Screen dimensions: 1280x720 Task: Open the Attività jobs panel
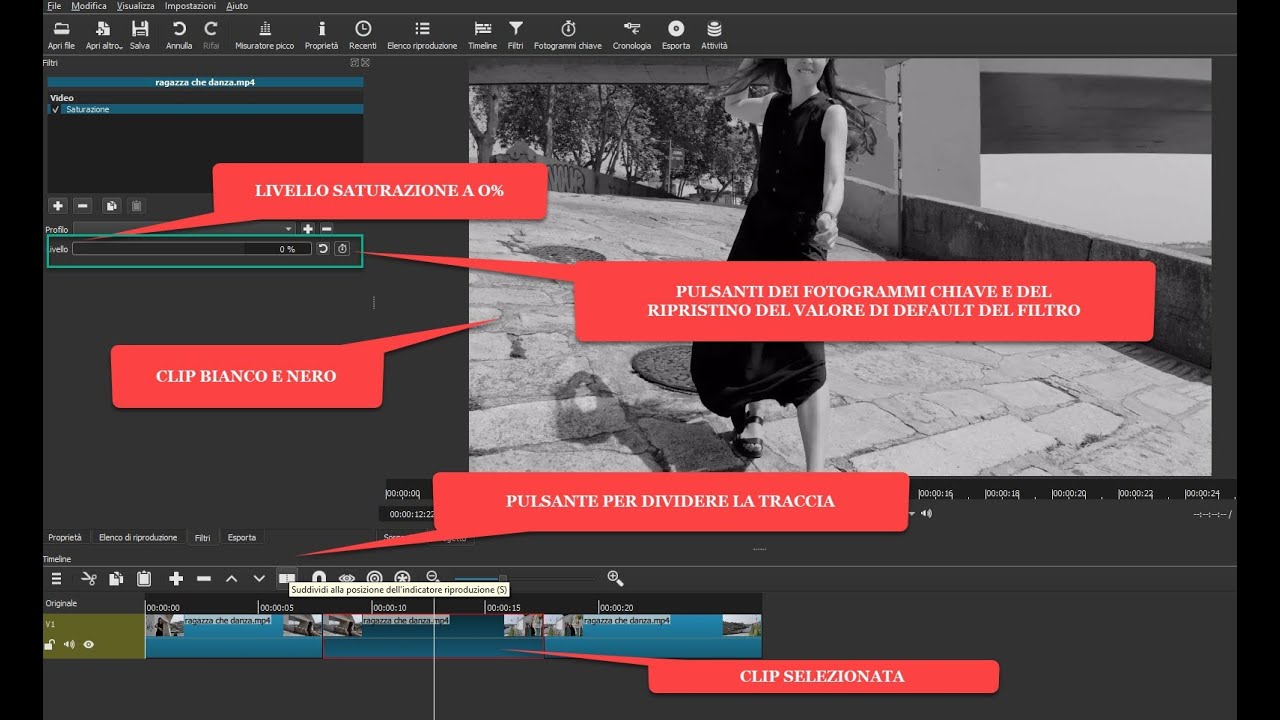[x=714, y=35]
